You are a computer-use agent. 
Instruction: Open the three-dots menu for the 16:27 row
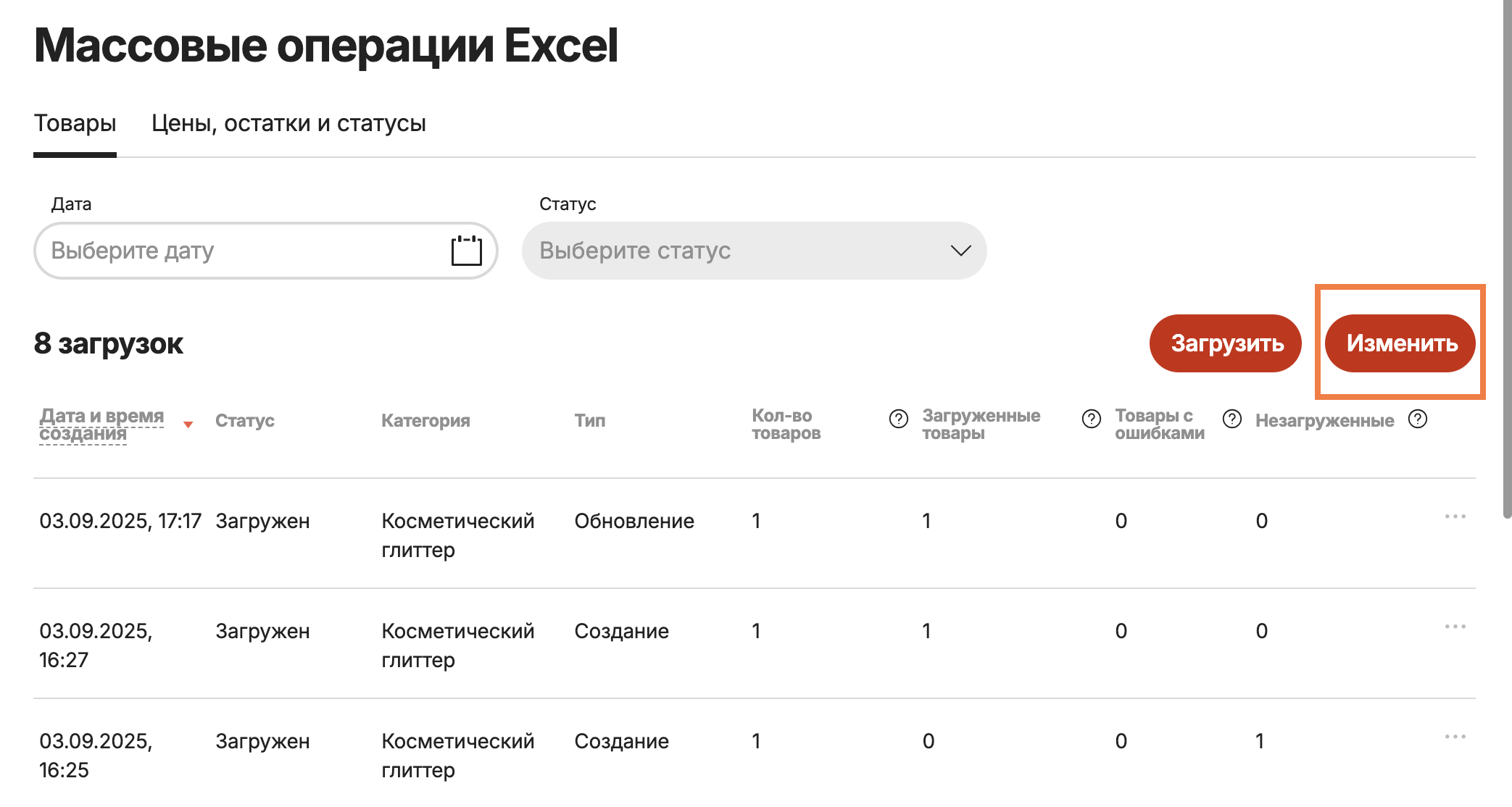1455,627
